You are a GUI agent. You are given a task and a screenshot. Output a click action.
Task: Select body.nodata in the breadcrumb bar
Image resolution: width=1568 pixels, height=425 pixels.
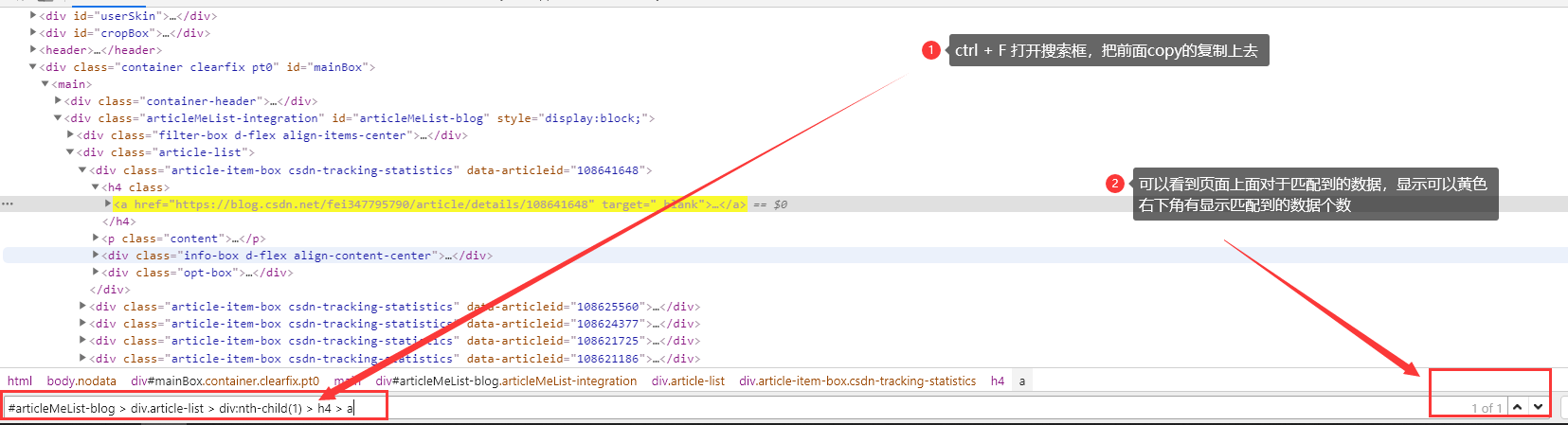point(81,381)
